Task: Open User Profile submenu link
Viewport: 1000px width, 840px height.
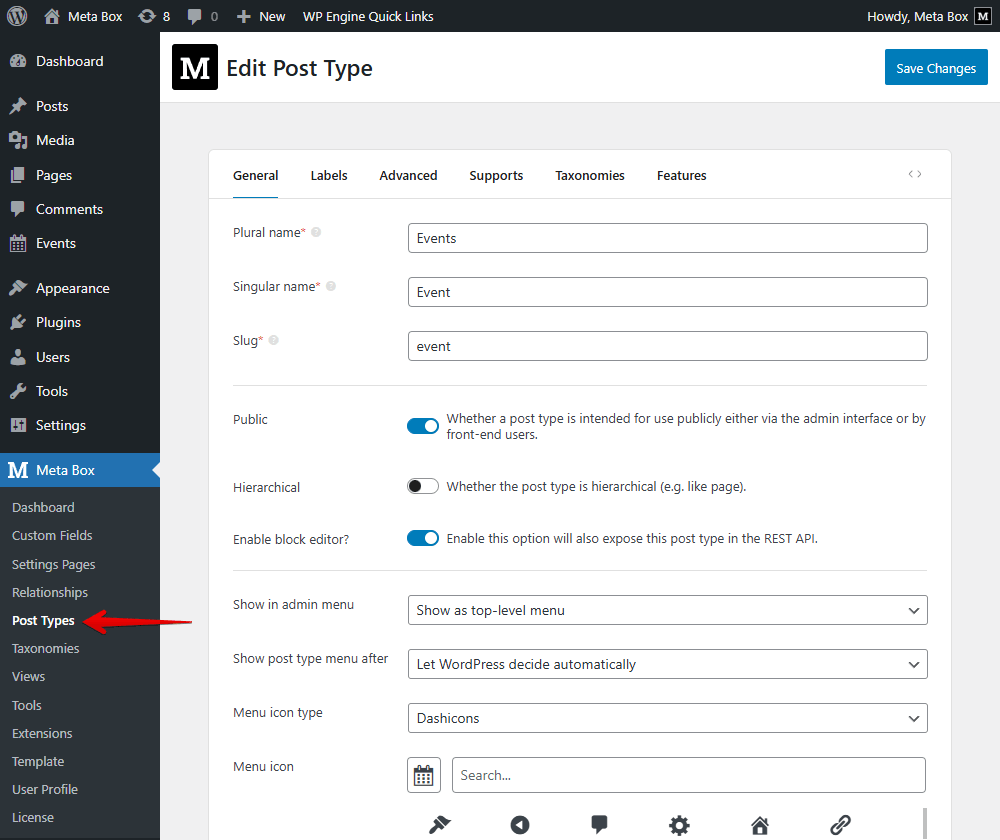Action: tap(45, 790)
